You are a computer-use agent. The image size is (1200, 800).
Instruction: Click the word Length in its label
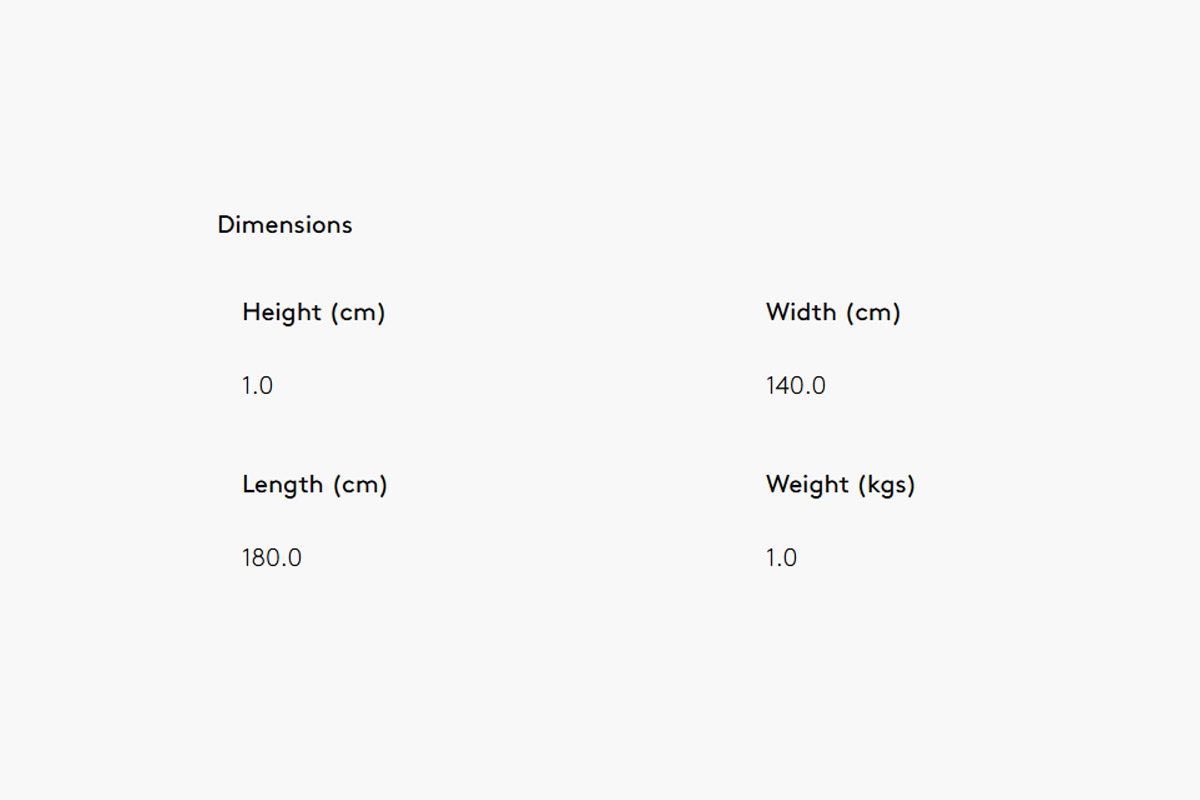(x=282, y=485)
